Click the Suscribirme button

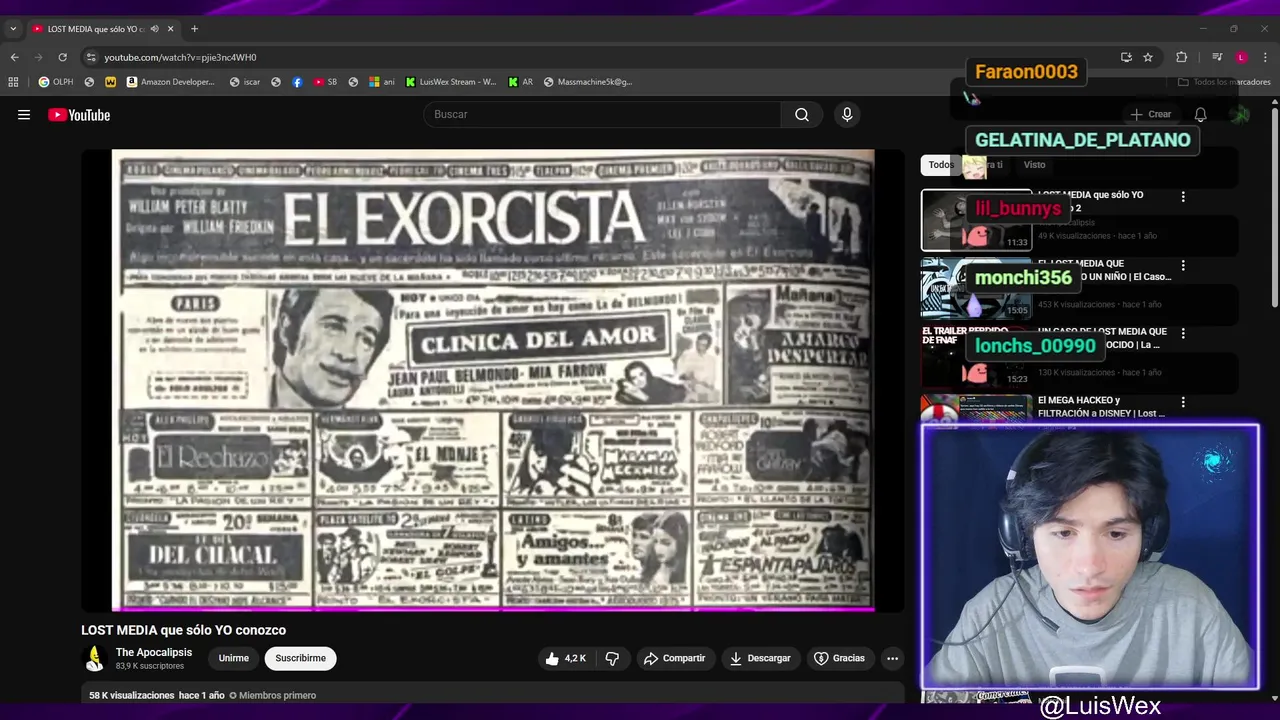(x=301, y=658)
